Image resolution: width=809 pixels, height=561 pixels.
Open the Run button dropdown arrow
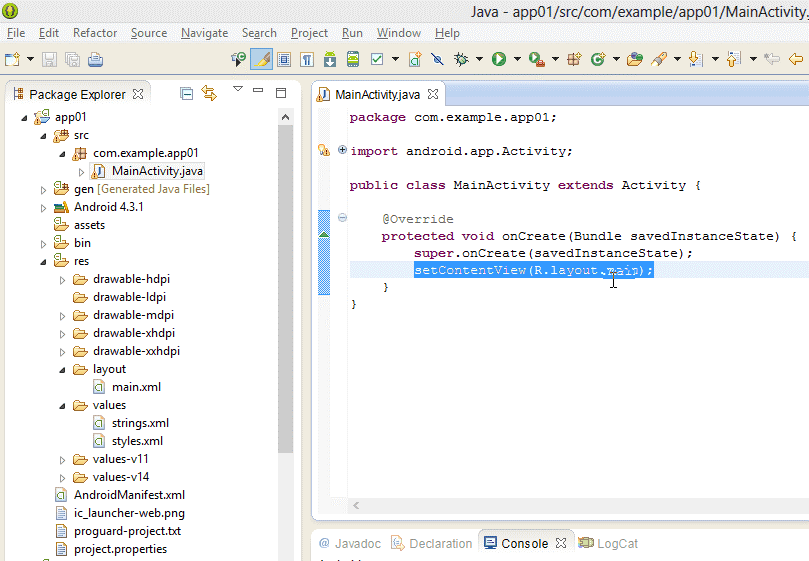516,59
